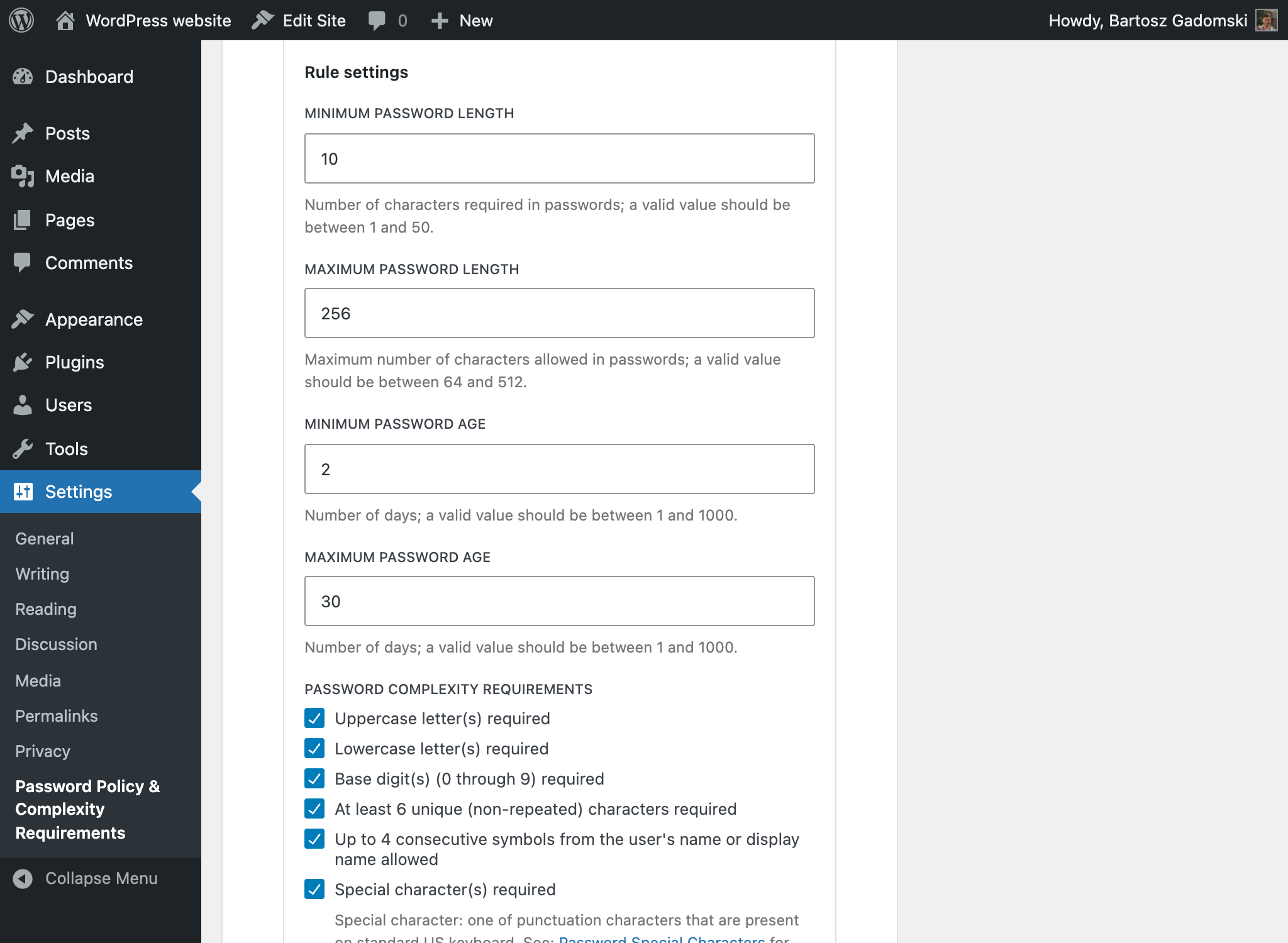Image resolution: width=1288 pixels, height=943 pixels.
Task: Open the Users menu
Action: pyautogui.click(x=101, y=405)
